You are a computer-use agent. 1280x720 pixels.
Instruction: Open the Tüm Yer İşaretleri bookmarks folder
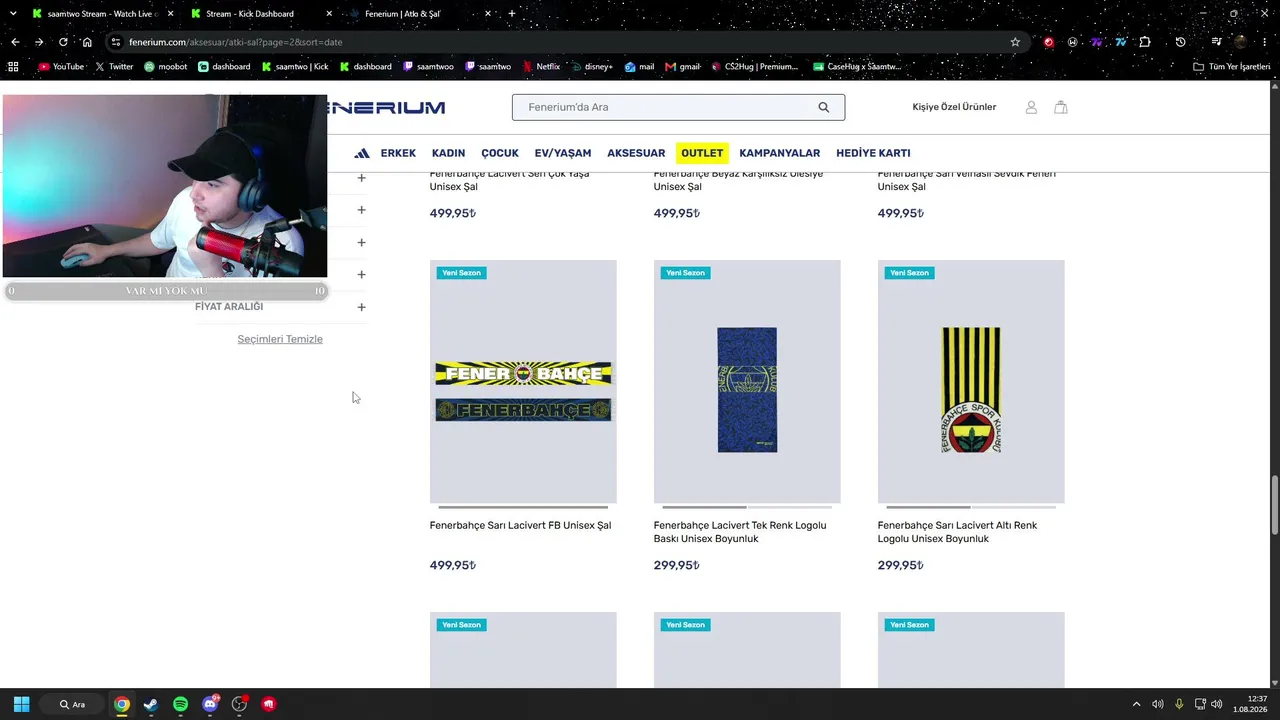point(1232,67)
